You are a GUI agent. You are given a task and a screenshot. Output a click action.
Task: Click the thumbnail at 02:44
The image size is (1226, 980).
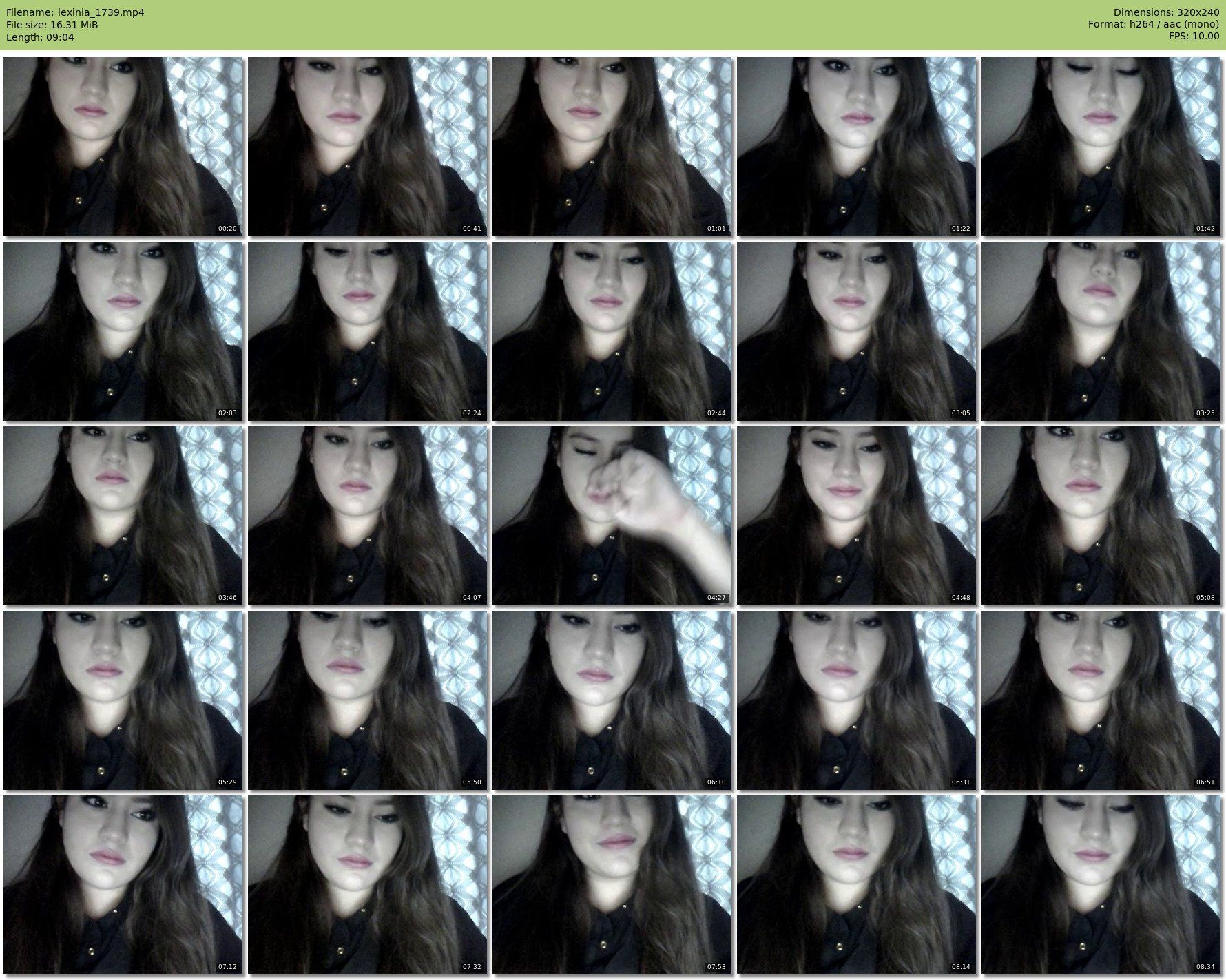612,331
